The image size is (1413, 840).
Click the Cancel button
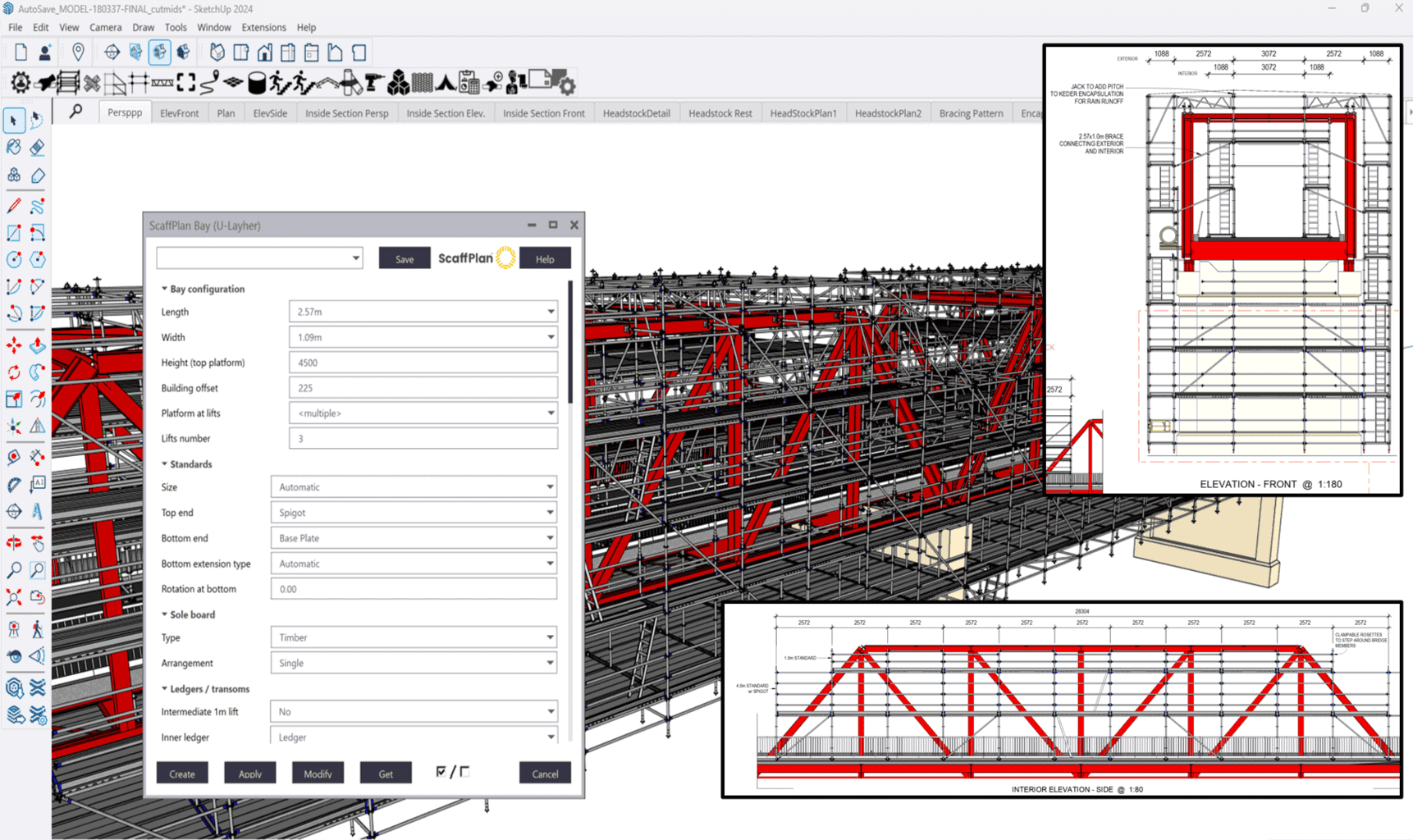545,773
